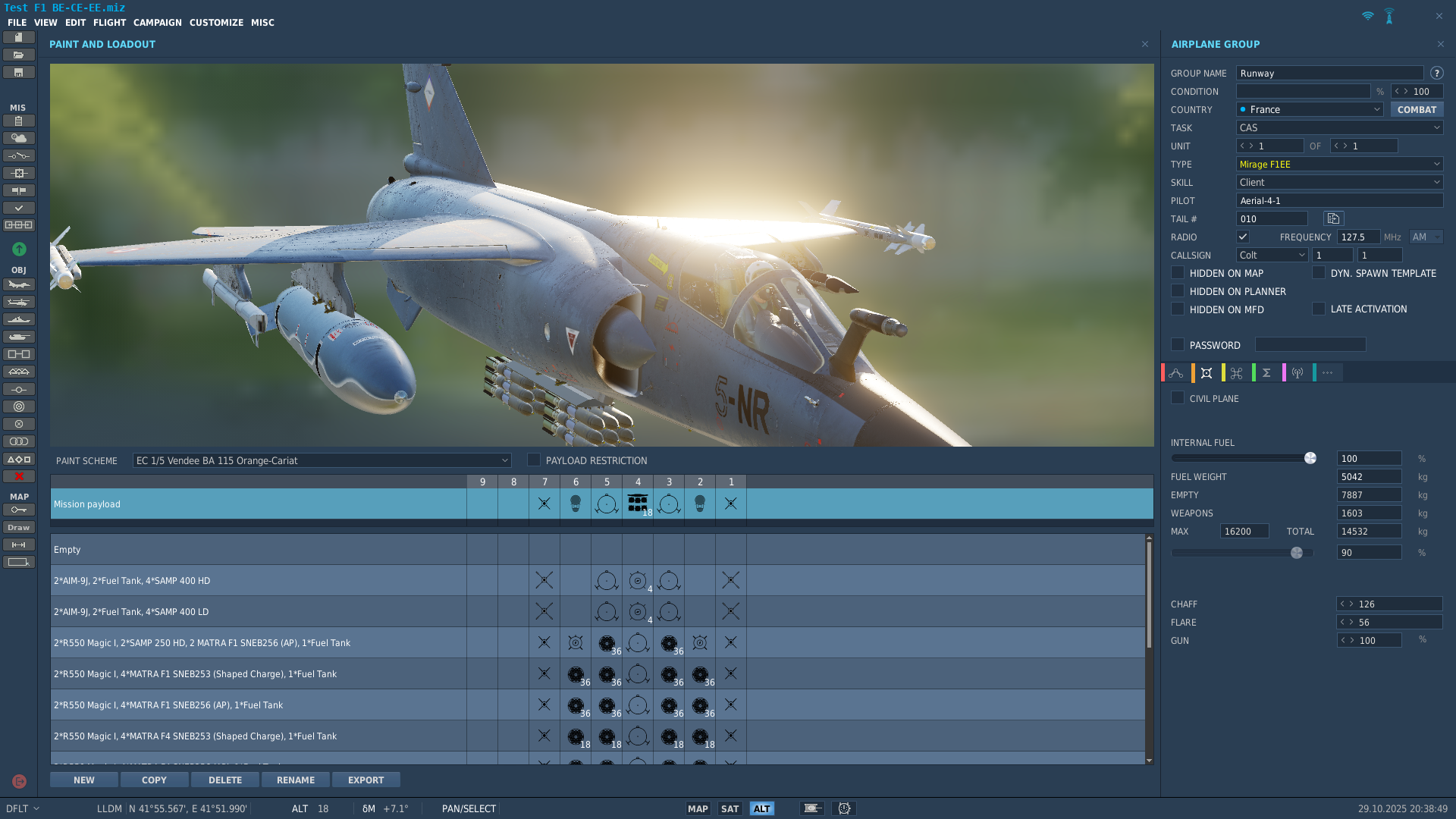The height and width of the screenshot is (819, 1456).
Task: Open the CAMPAIGN menu
Action: [157, 23]
